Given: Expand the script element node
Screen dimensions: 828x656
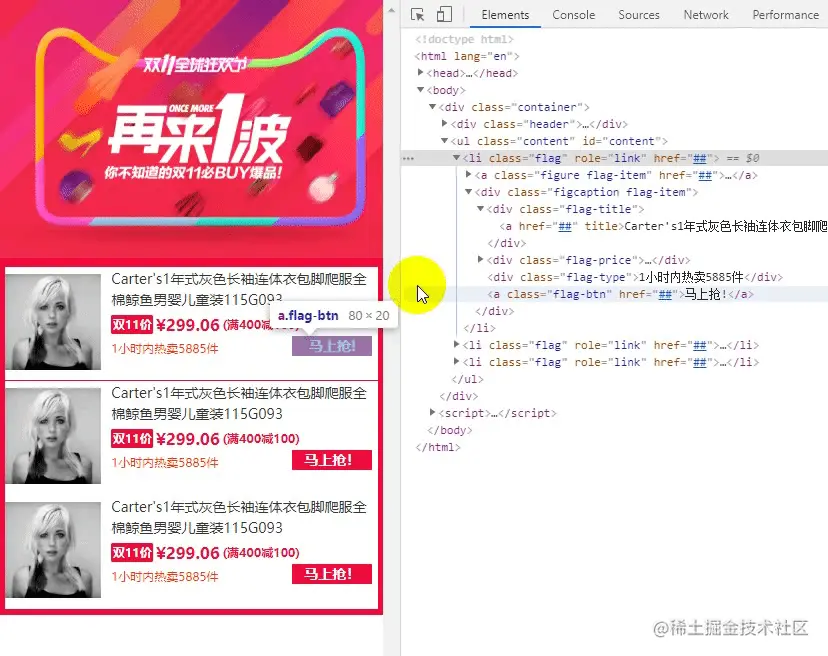Looking at the screenshot, I should 432,412.
